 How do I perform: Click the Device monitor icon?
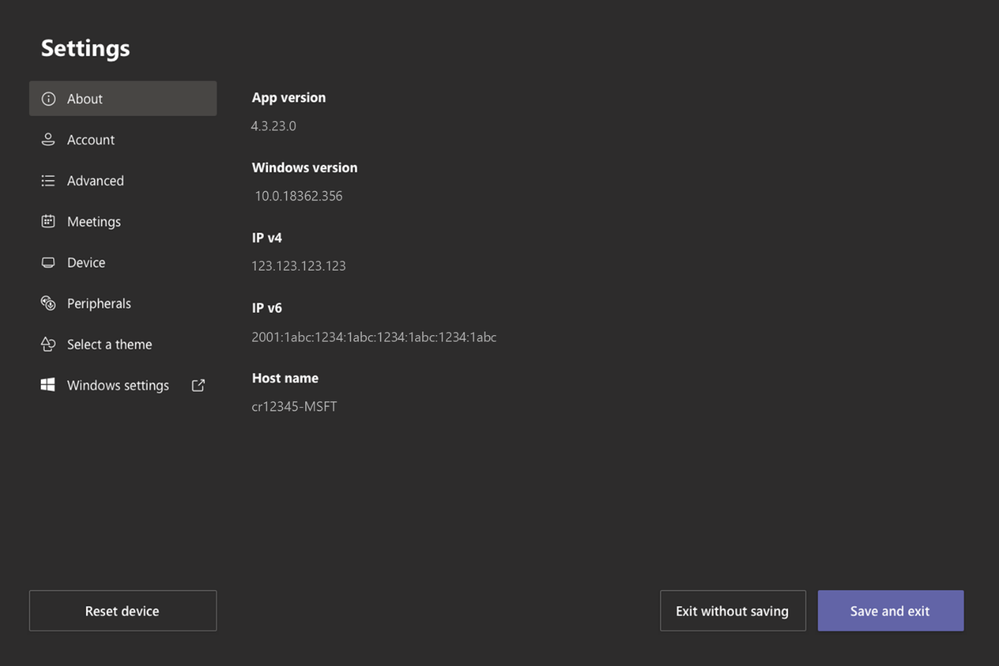48,263
